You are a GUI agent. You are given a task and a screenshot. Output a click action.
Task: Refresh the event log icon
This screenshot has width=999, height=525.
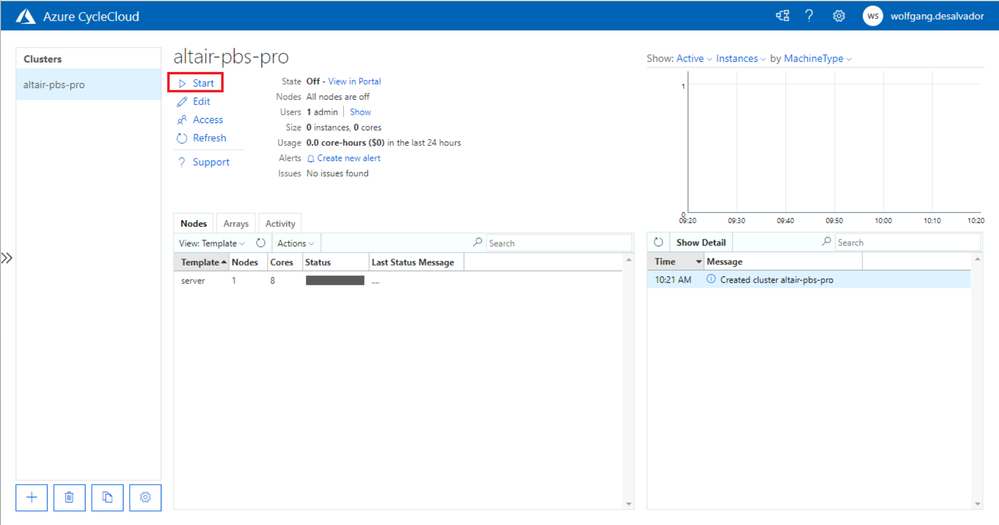tap(659, 242)
